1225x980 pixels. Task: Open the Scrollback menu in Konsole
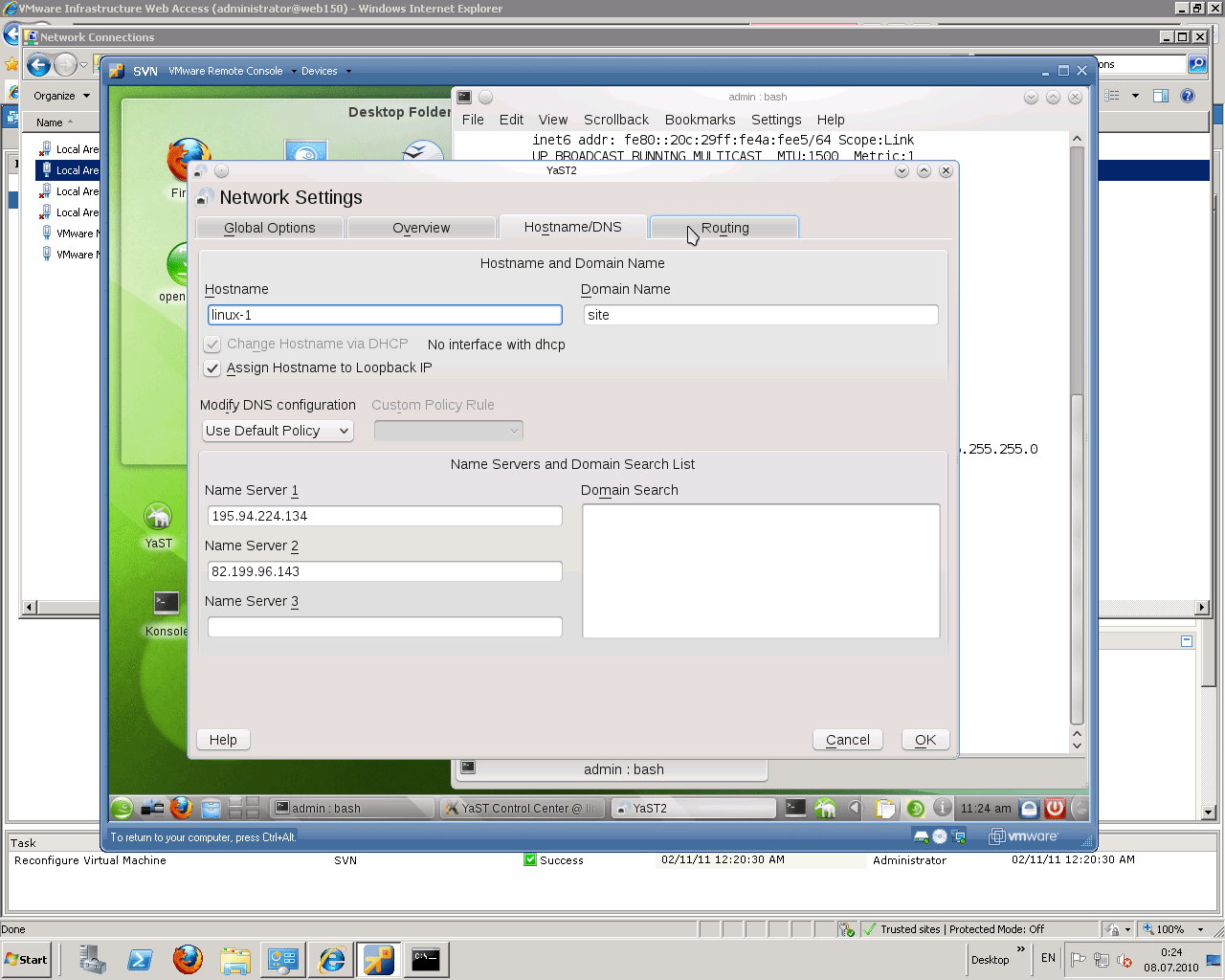coord(616,120)
